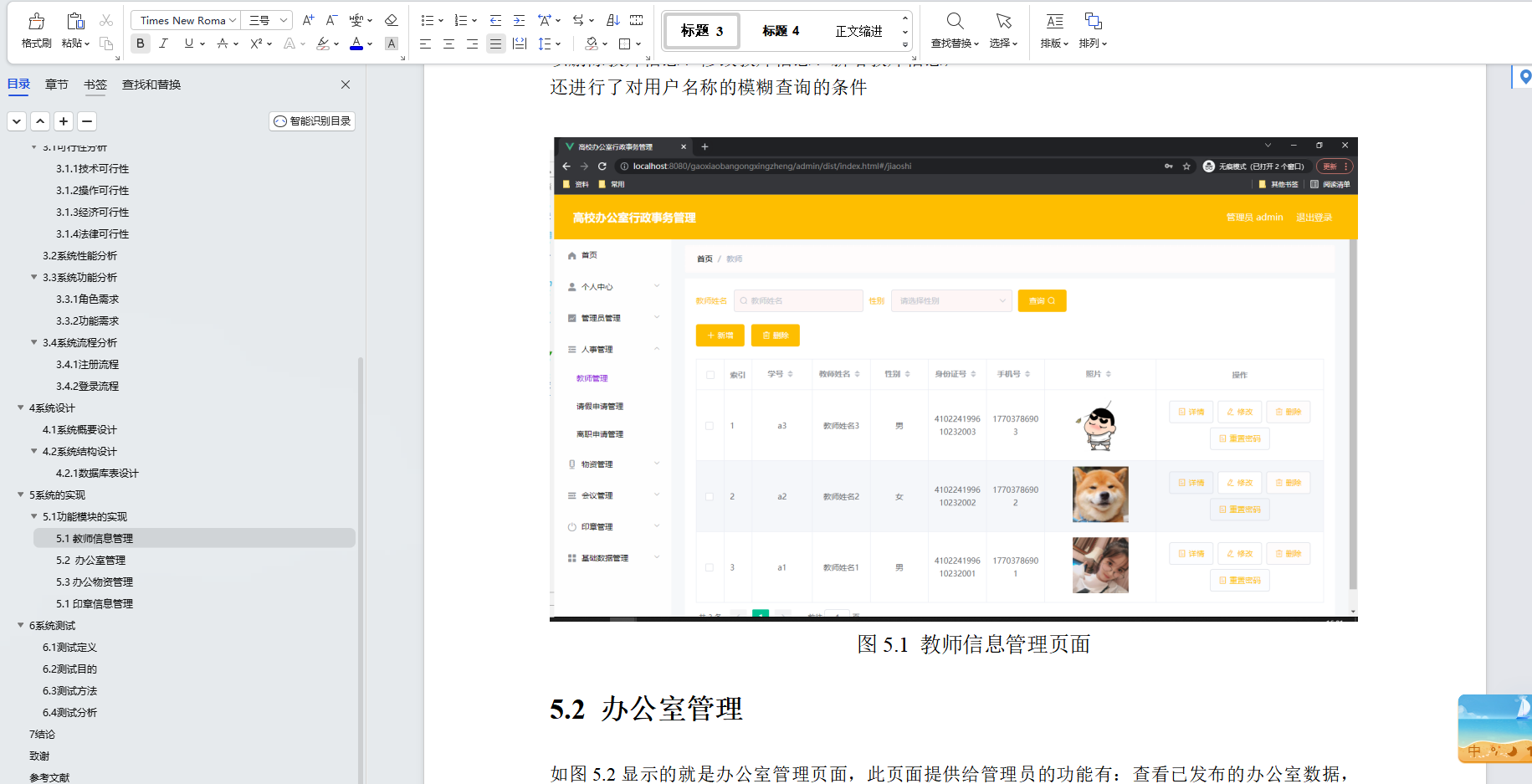Switch to 查找和替换 tab
This screenshot has height=784, width=1532.
(x=151, y=85)
